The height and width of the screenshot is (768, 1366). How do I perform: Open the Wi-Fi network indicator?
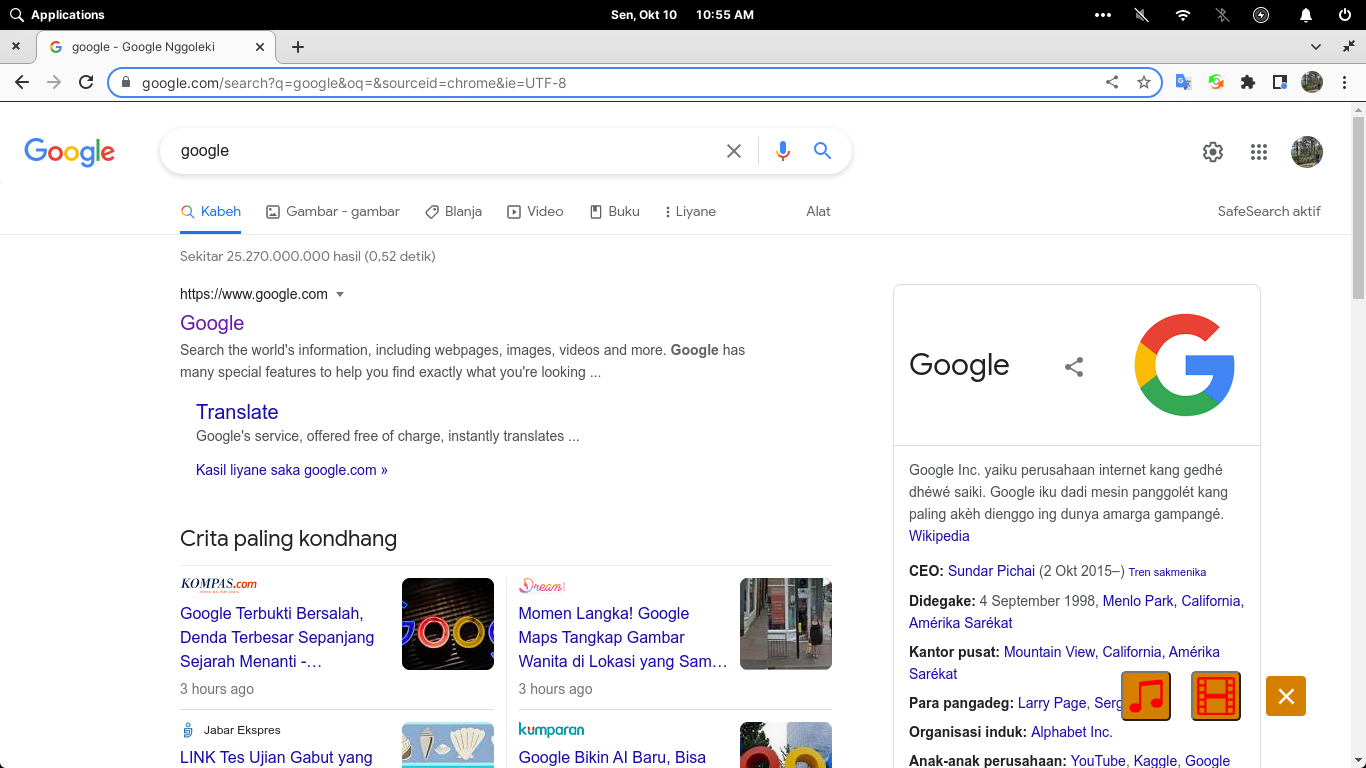1183,15
